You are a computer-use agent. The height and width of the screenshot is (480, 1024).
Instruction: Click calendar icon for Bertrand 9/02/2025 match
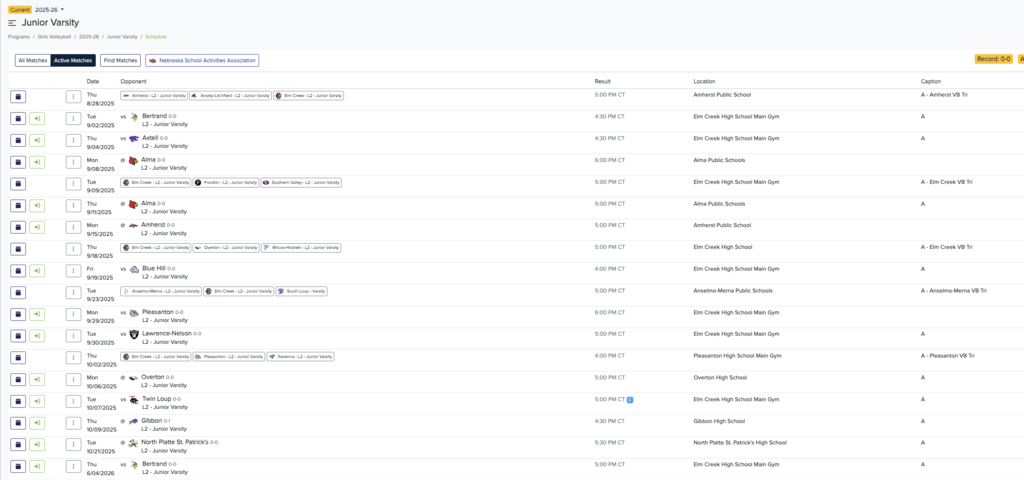pos(18,118)
